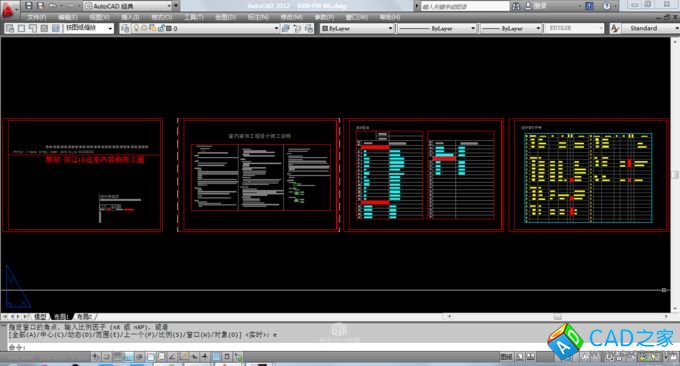Click the keyword search input field
The width and height of the screenshot is (680, 366).
pos(465,6)
